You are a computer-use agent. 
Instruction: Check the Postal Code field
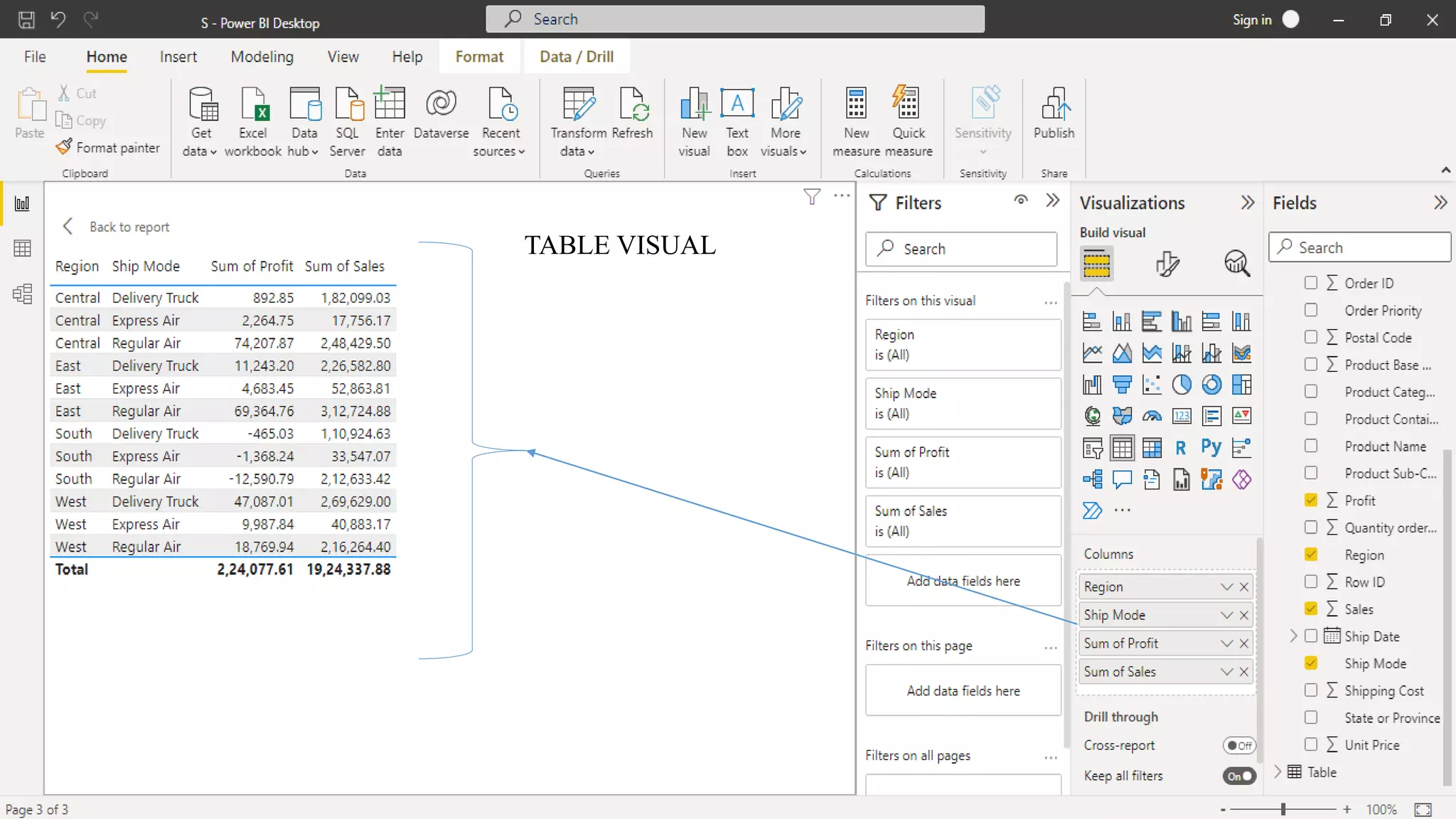click(x=1311, y=337)
